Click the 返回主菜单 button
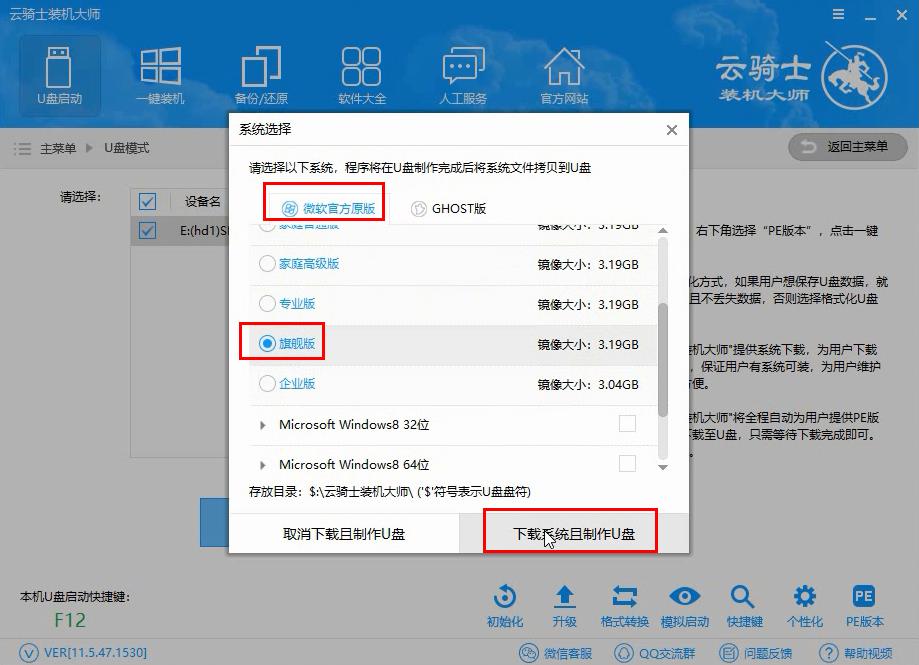 [x=847, y=146]
